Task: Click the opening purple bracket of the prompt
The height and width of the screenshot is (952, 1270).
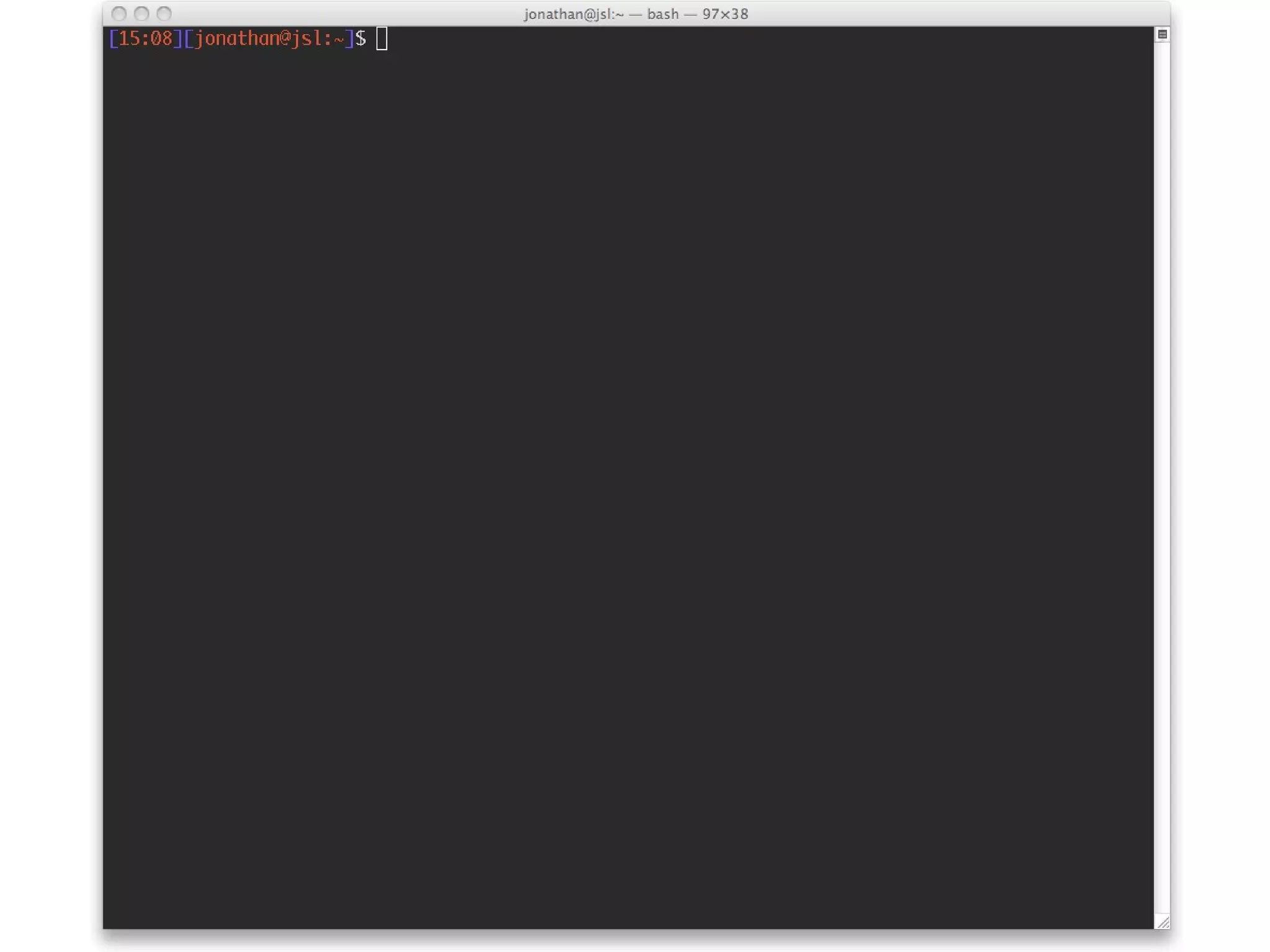Action: point(113,38)
